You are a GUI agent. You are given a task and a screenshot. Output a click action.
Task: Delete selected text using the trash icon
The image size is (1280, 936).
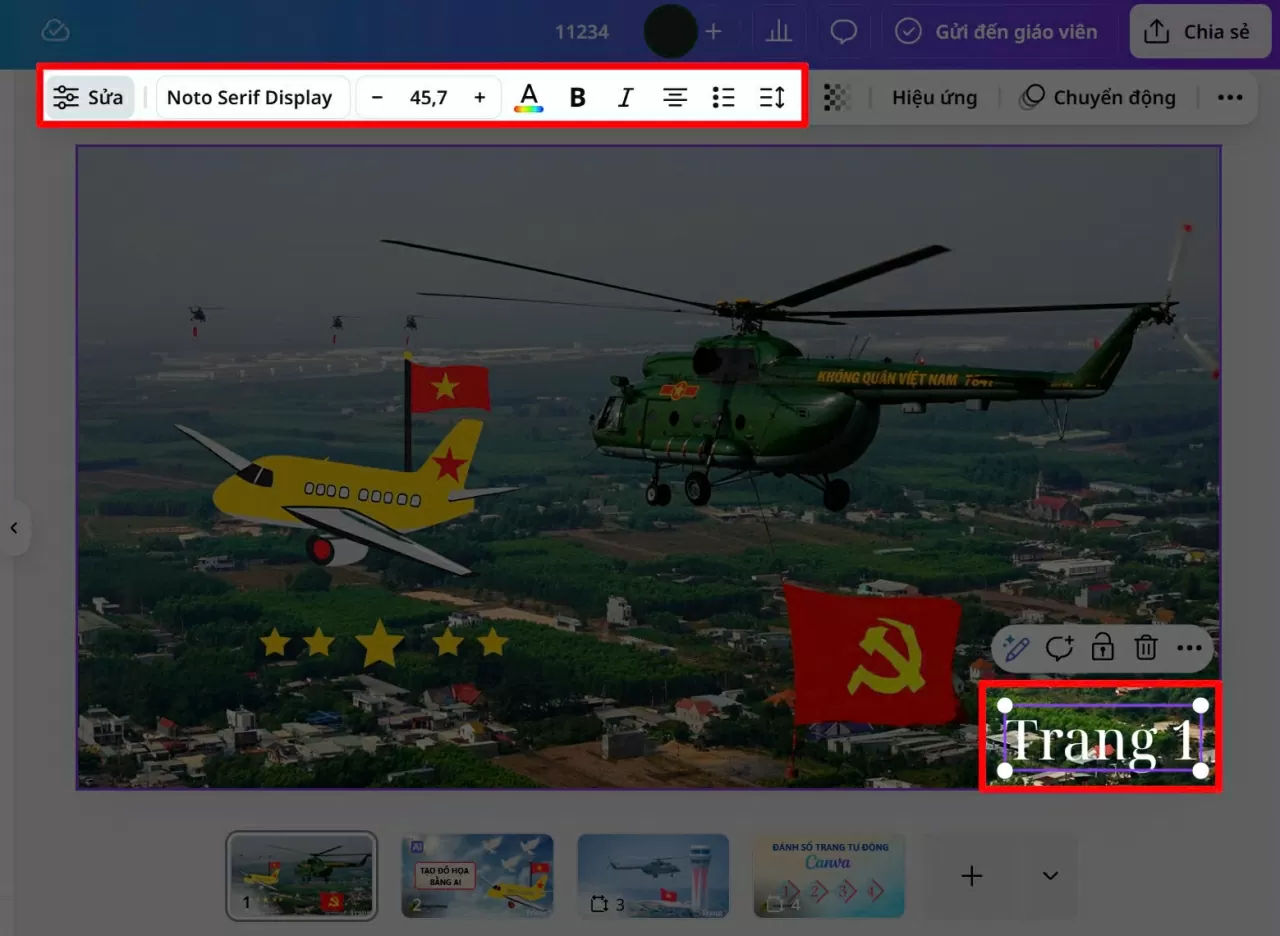(1145, 647)
